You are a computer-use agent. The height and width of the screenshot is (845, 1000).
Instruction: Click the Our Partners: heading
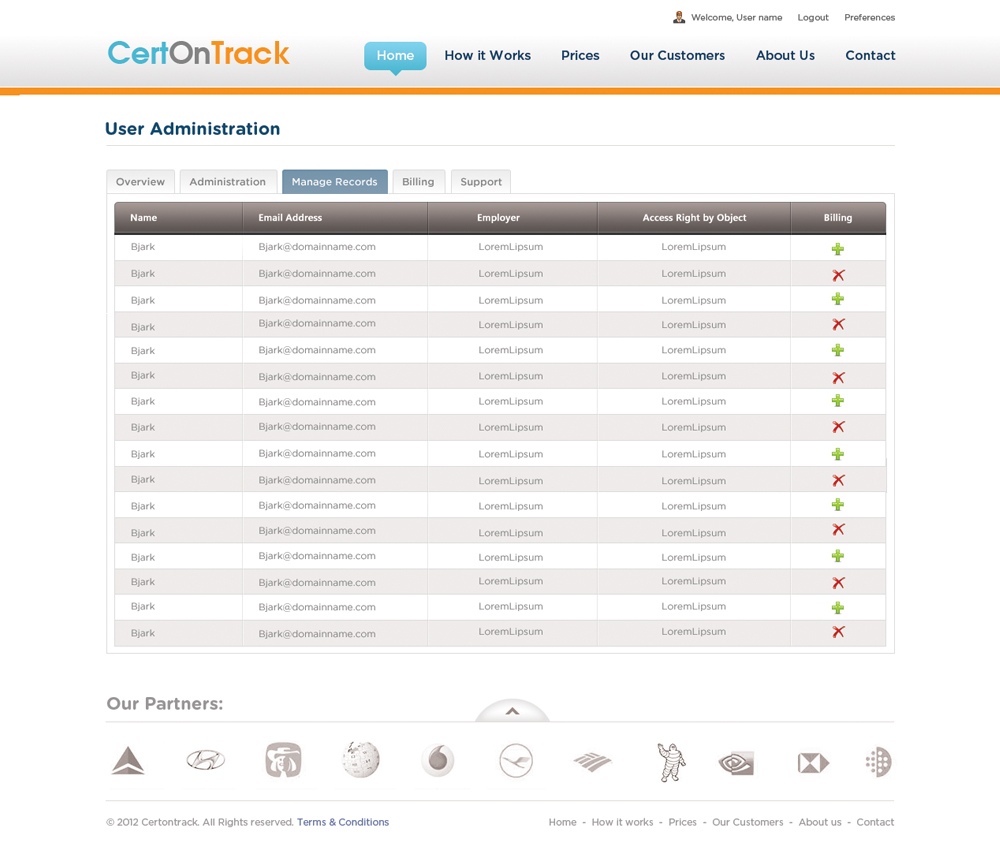point(165,703)
